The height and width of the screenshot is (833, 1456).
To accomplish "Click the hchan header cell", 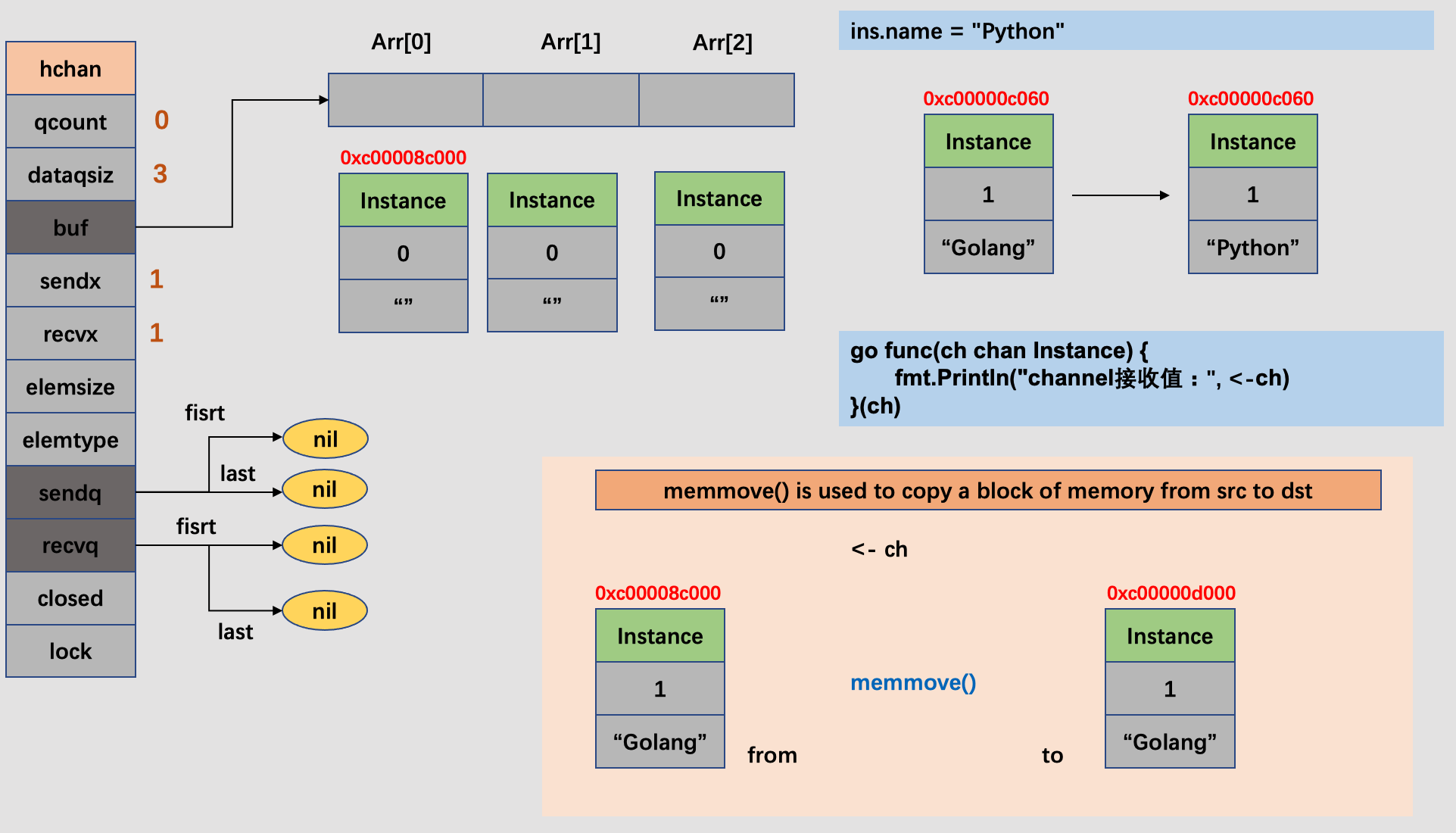I will coord(70,69).
